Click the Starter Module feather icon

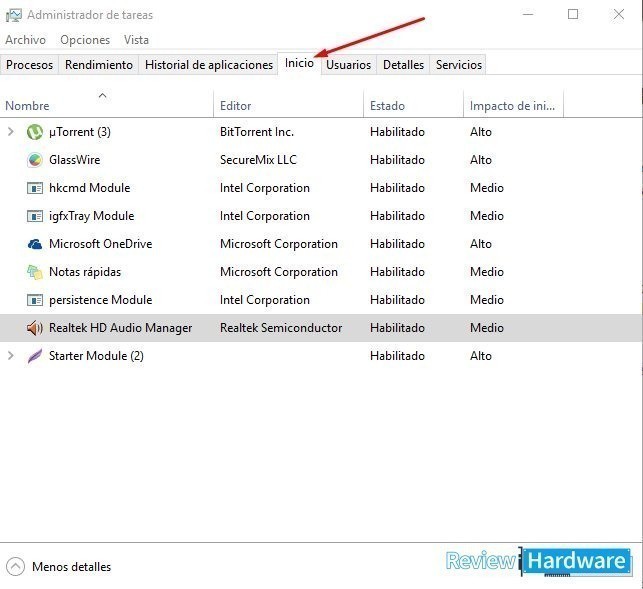point(35,356)
